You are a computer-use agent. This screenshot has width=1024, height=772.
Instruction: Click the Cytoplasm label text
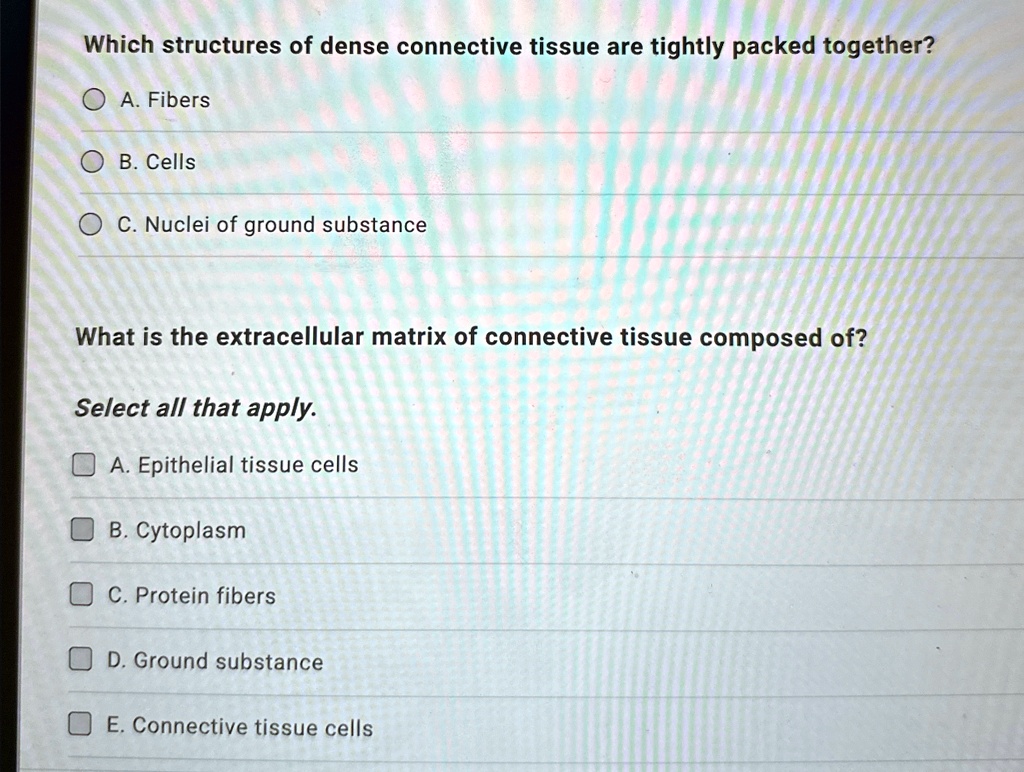[x=178, y=530]
